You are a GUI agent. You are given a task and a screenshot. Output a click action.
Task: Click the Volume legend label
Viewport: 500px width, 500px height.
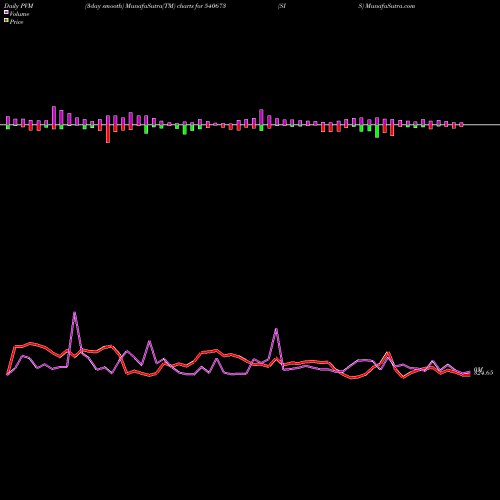click(19, 14)
